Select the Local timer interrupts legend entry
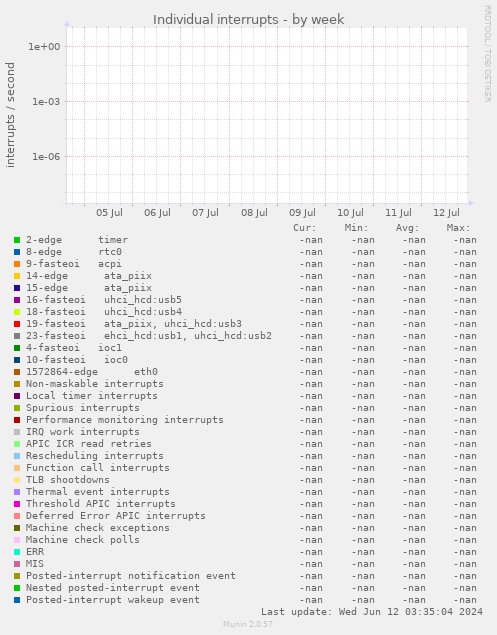Screen dimensions: 497x635 (92, 396)
